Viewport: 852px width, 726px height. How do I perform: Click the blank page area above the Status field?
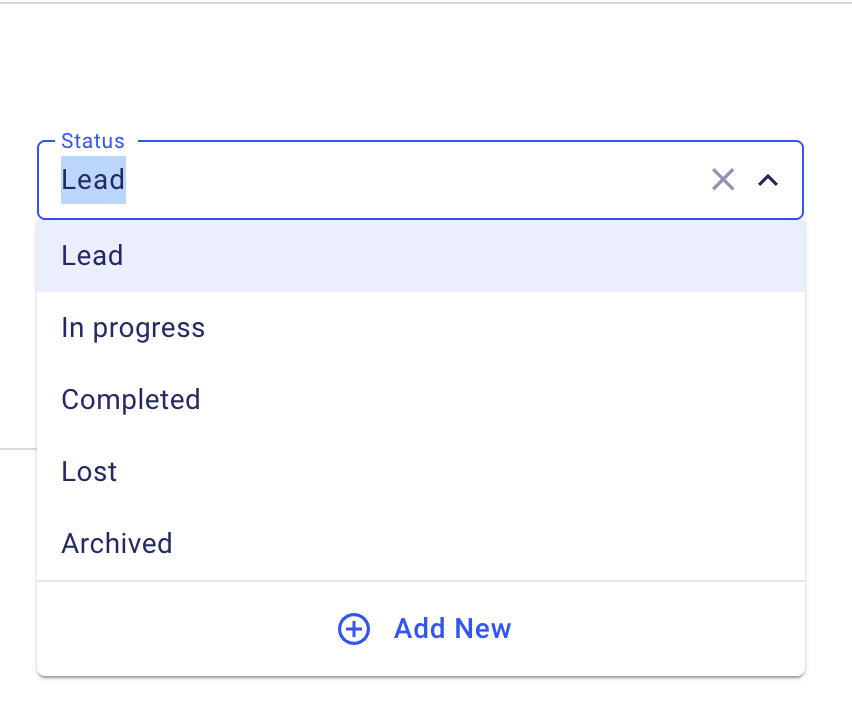pyautogui.click(x=420, y=70)
